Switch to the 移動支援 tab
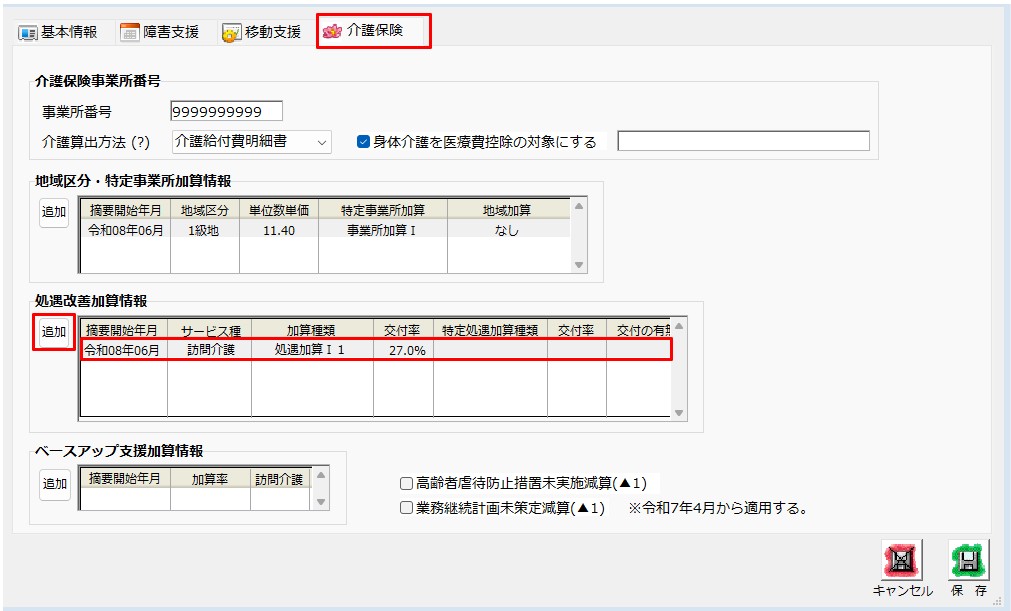Viewport: 1011px width, 611px height. 262,32
